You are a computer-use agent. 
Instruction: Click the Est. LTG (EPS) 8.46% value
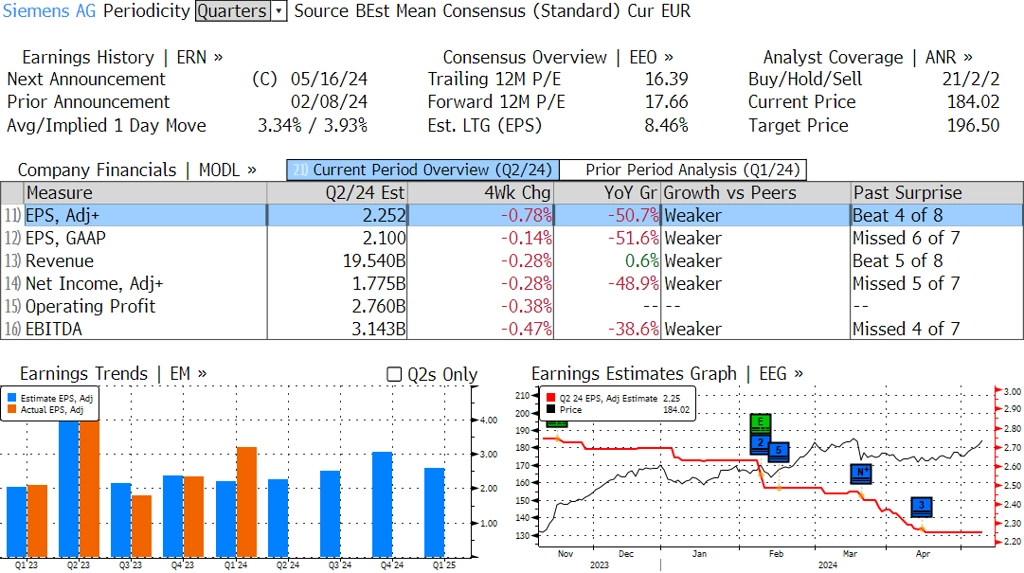coord(666,125)
